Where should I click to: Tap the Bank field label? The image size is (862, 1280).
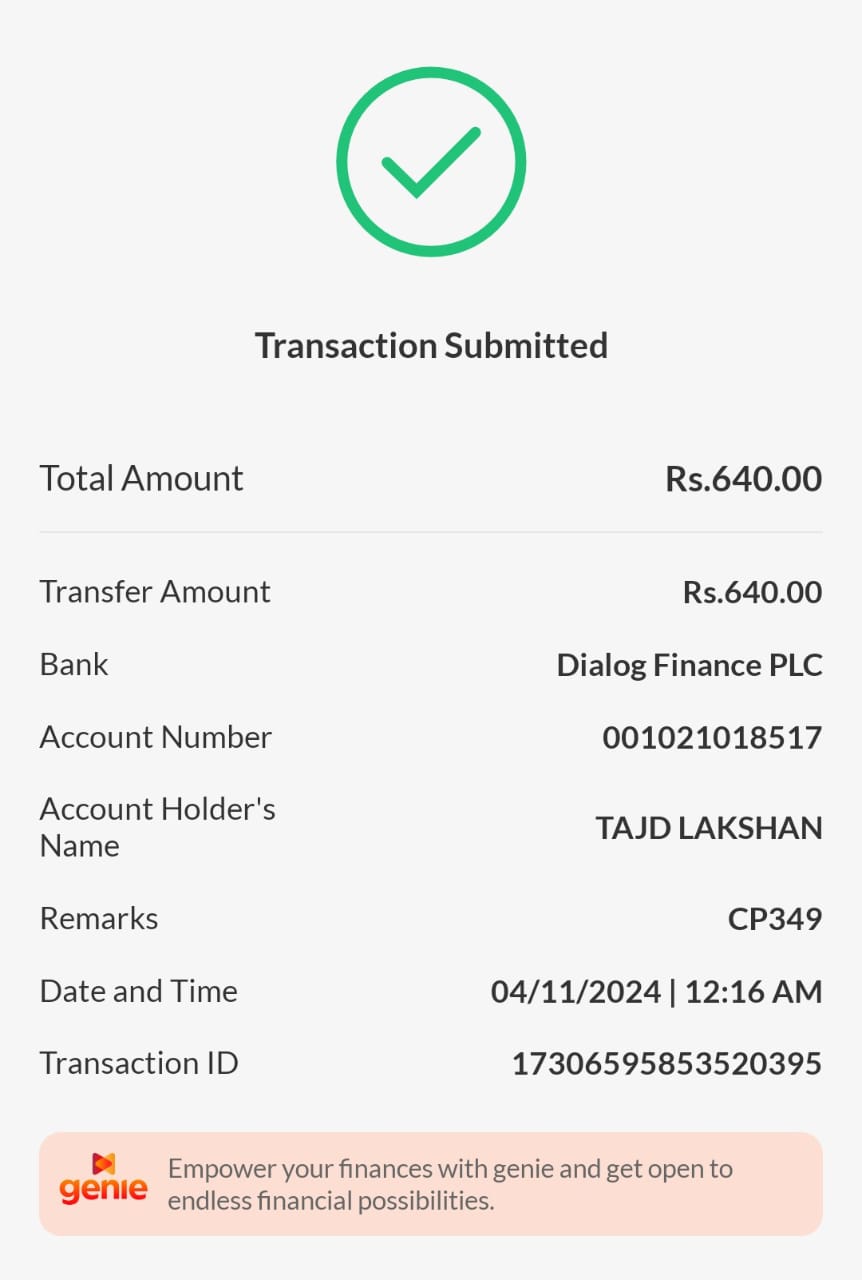(74, 665)
